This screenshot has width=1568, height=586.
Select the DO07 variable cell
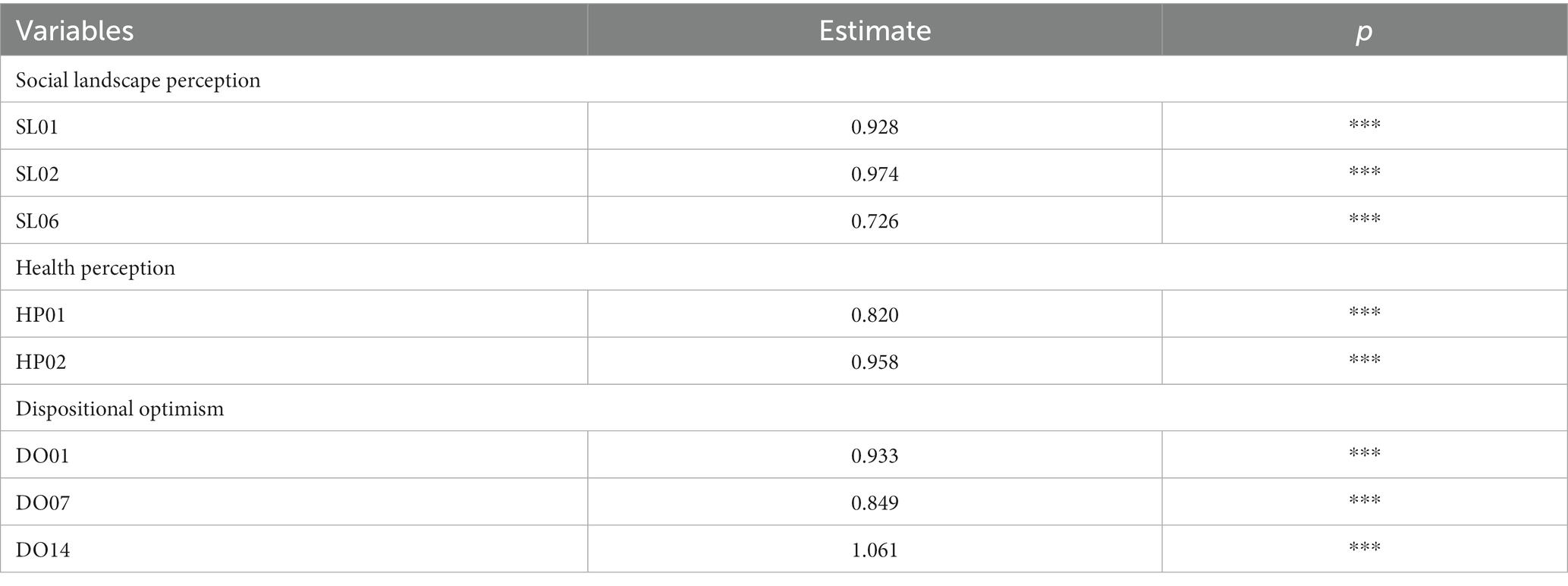[294, 502]
